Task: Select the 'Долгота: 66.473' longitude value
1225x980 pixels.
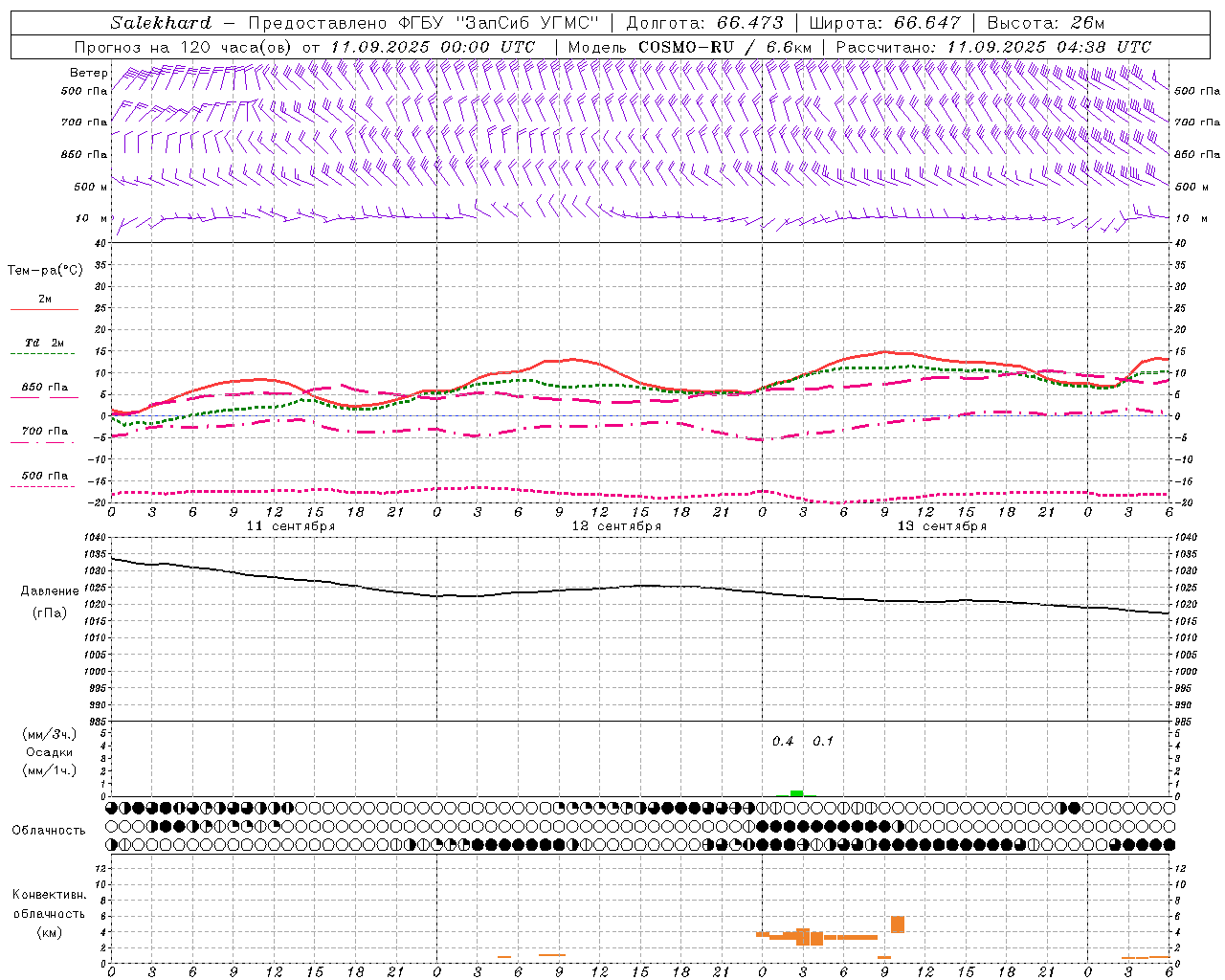Action: pyautogui.click(x=704, y=23)
